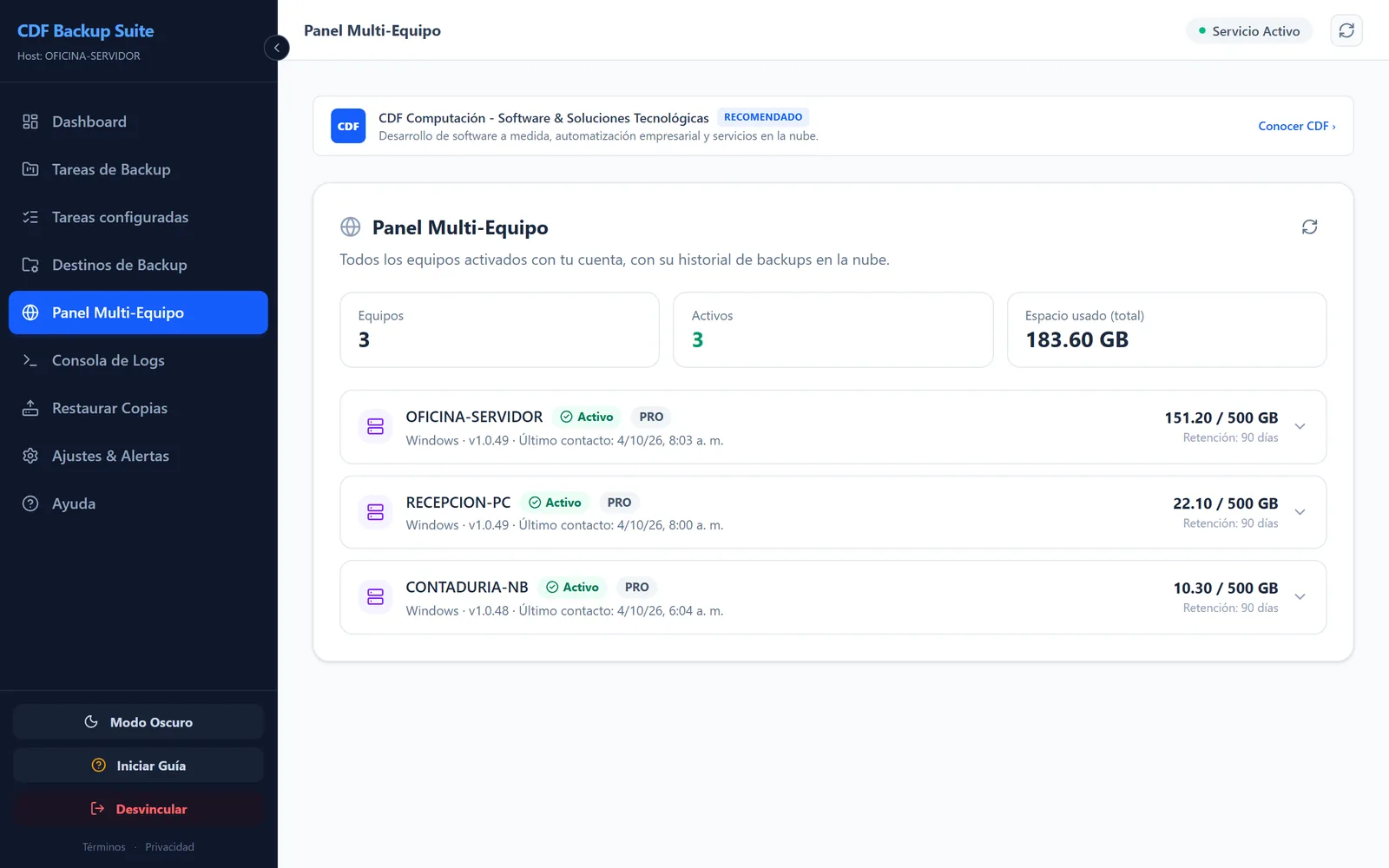Toggle Modo Oscuro
The image size is (1389, 868).
[x=138, y=722]
